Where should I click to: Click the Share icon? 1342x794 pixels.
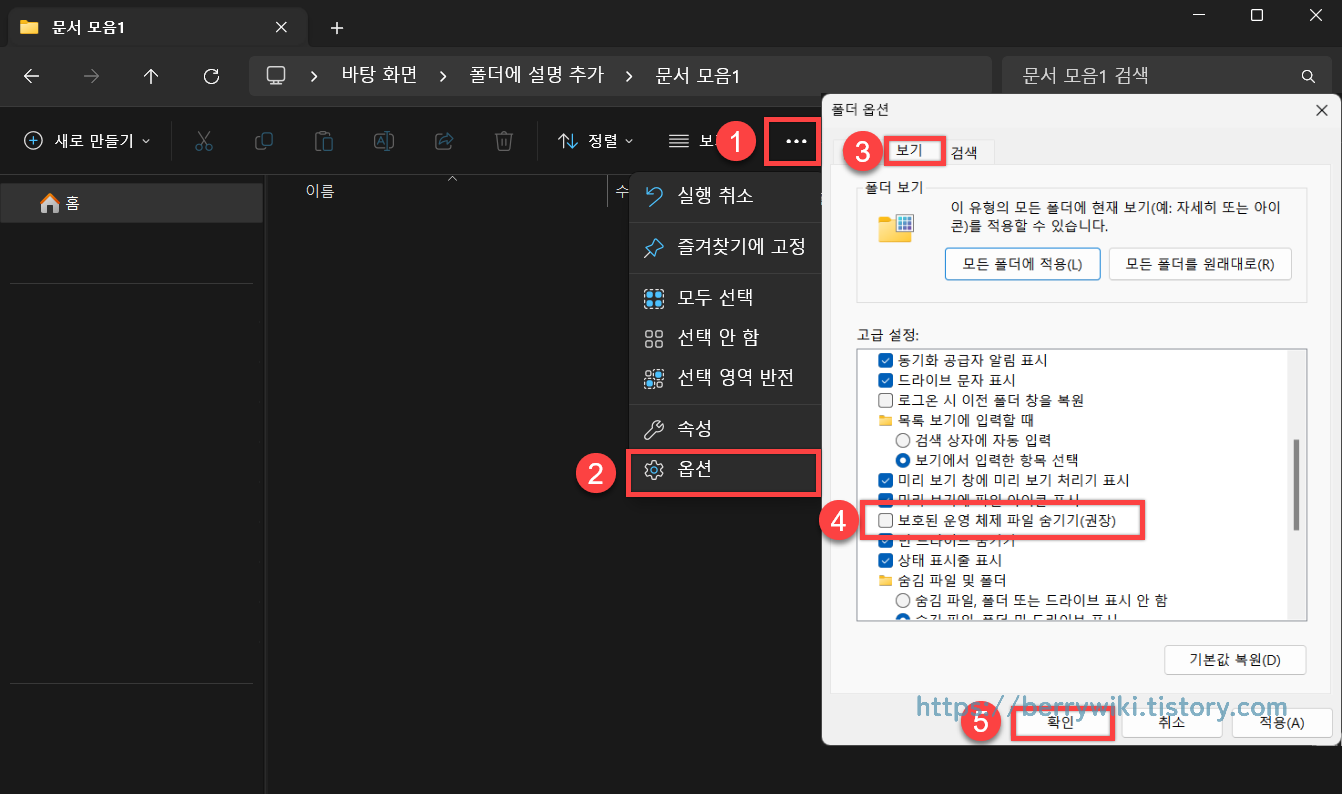tap(444, 140)
